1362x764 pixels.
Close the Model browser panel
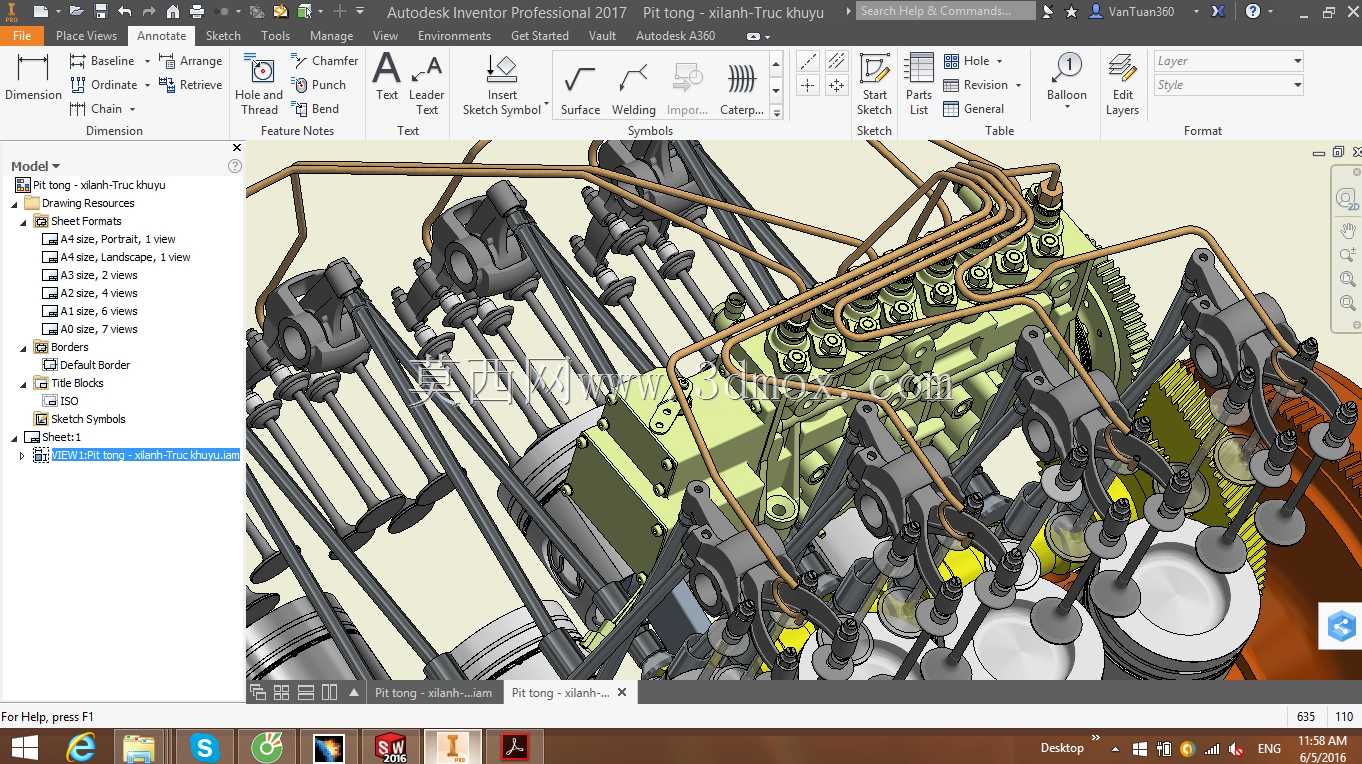pos(236,148)
